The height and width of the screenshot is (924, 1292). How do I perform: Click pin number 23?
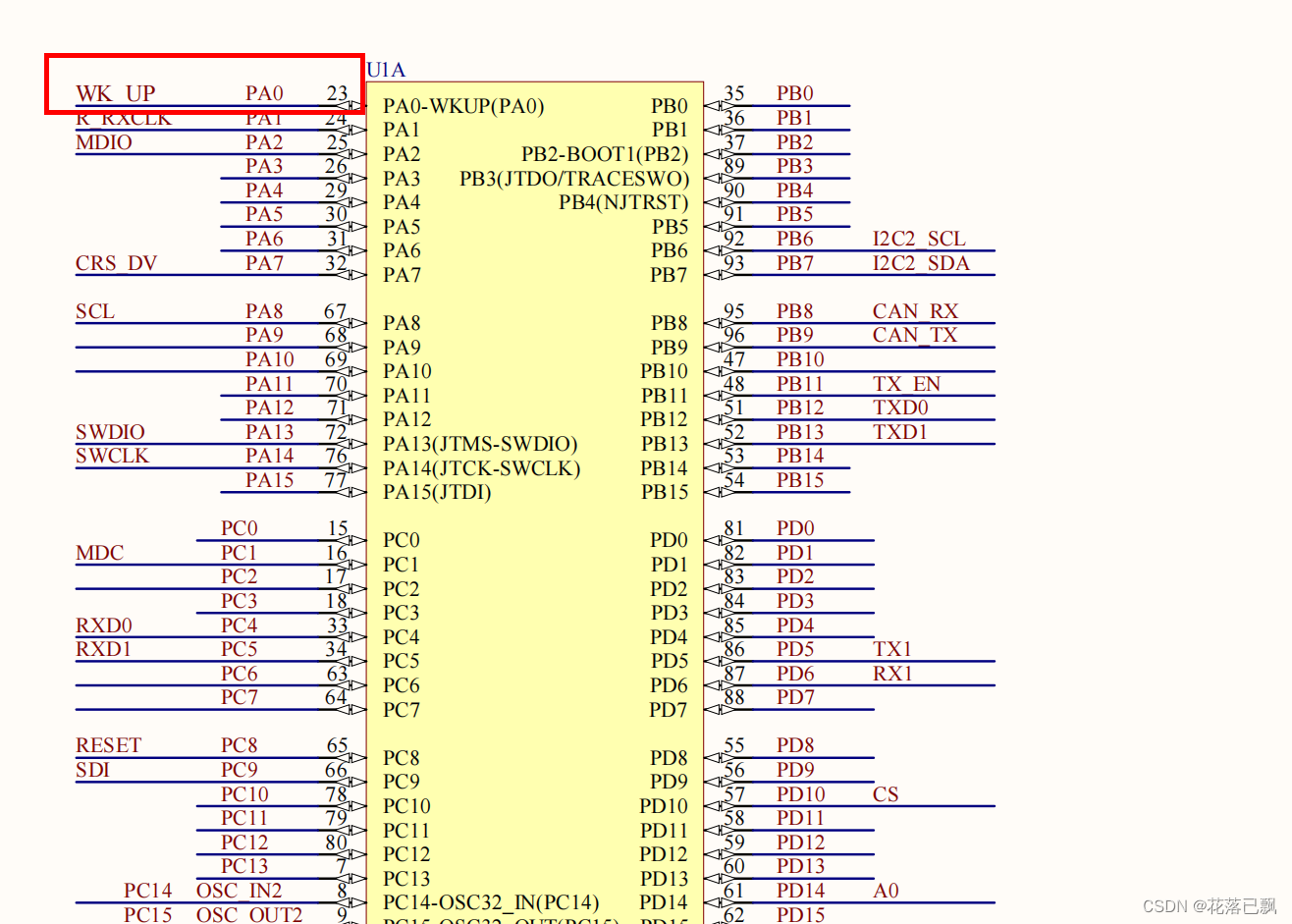(337, 93)
